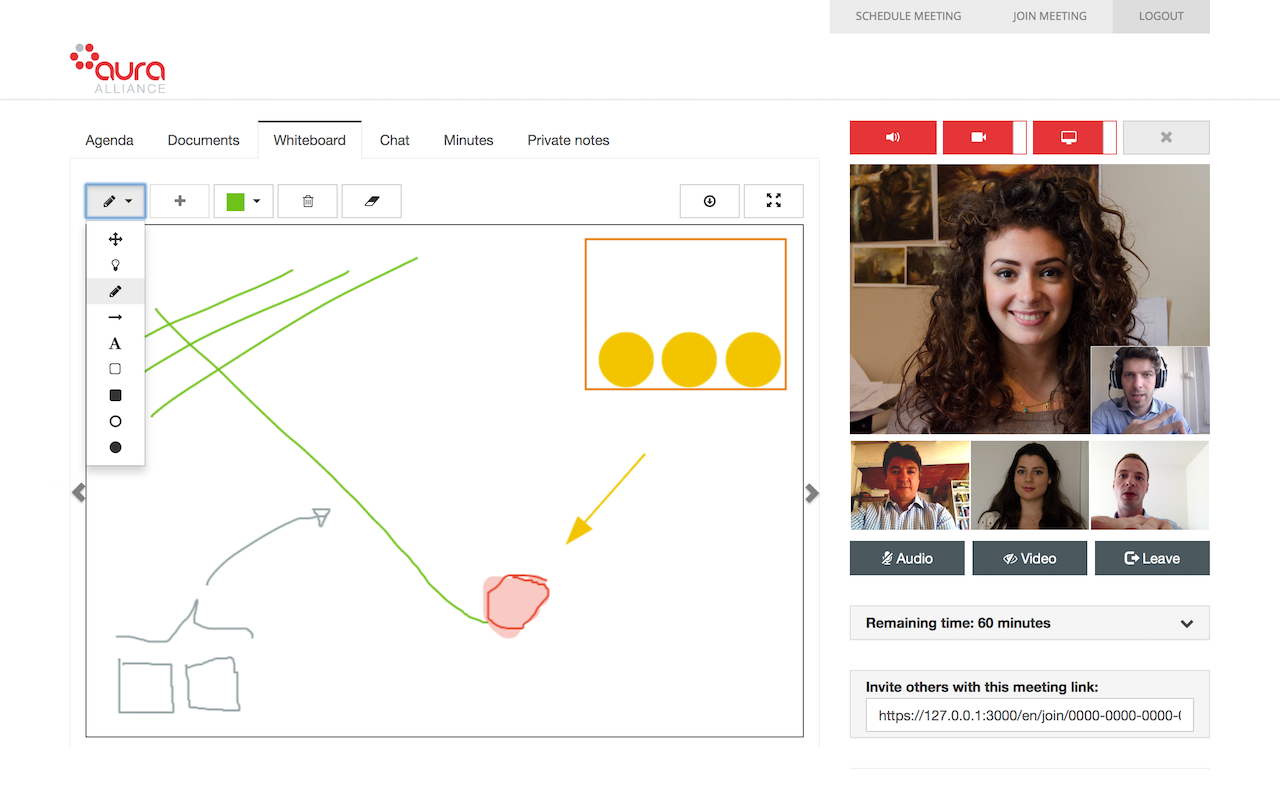Select the Eraser tool
Screen dimensions: 1280x800
(x=371, y=201)
